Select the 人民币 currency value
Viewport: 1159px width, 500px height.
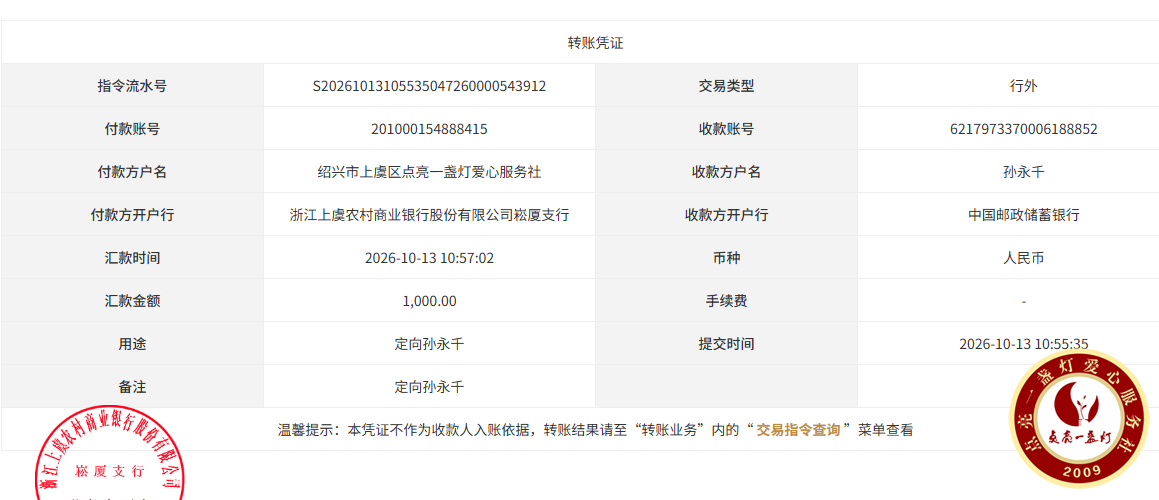1024,257
